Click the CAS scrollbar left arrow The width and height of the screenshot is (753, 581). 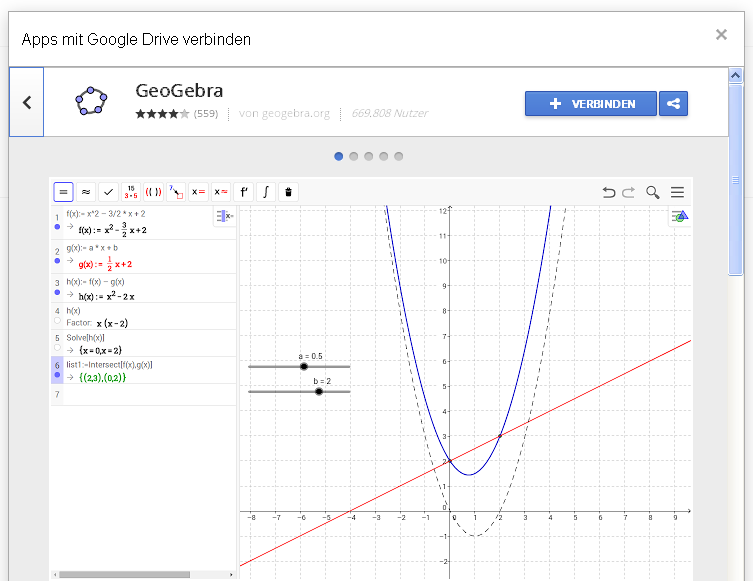[55, 574]
